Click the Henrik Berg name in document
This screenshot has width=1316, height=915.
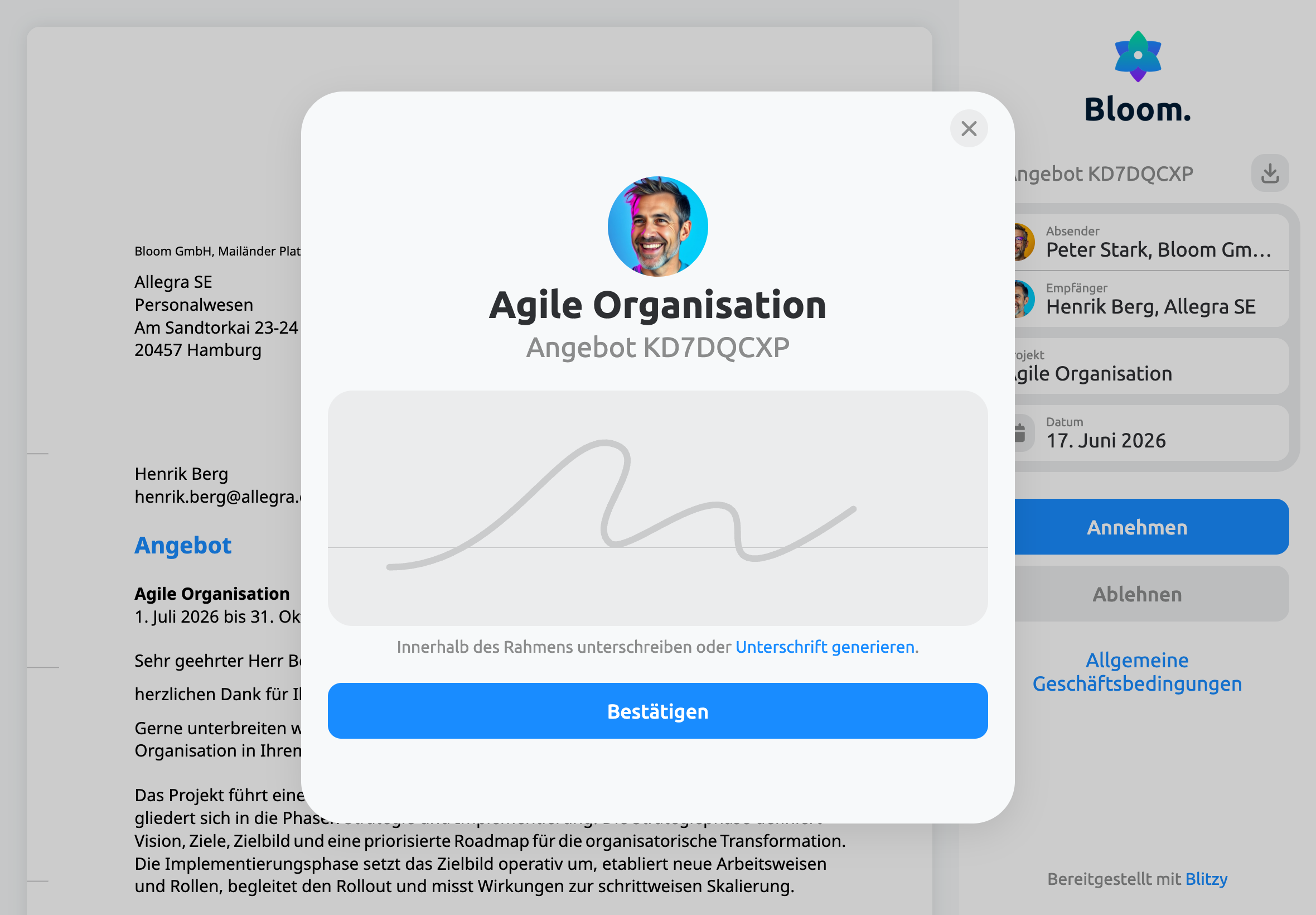pos(181,474)
